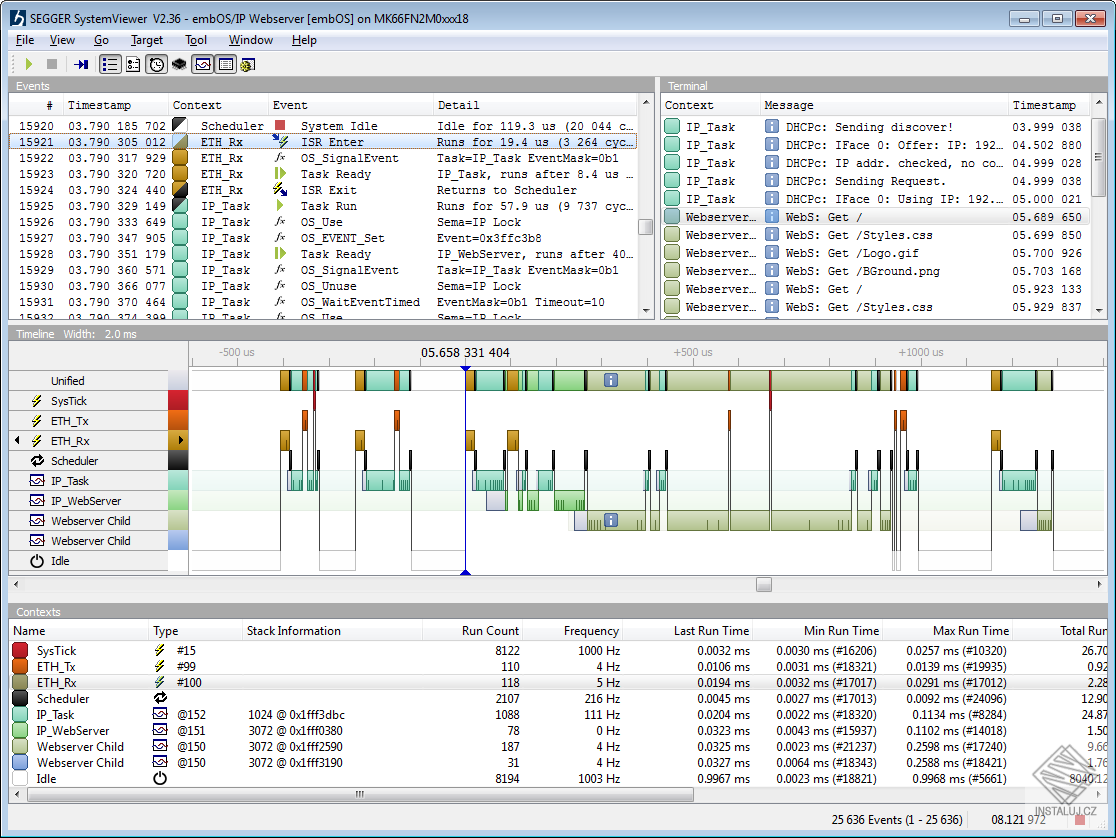Sort contexts by Run Count column header

pyautogui.click(x=490, y=631)
